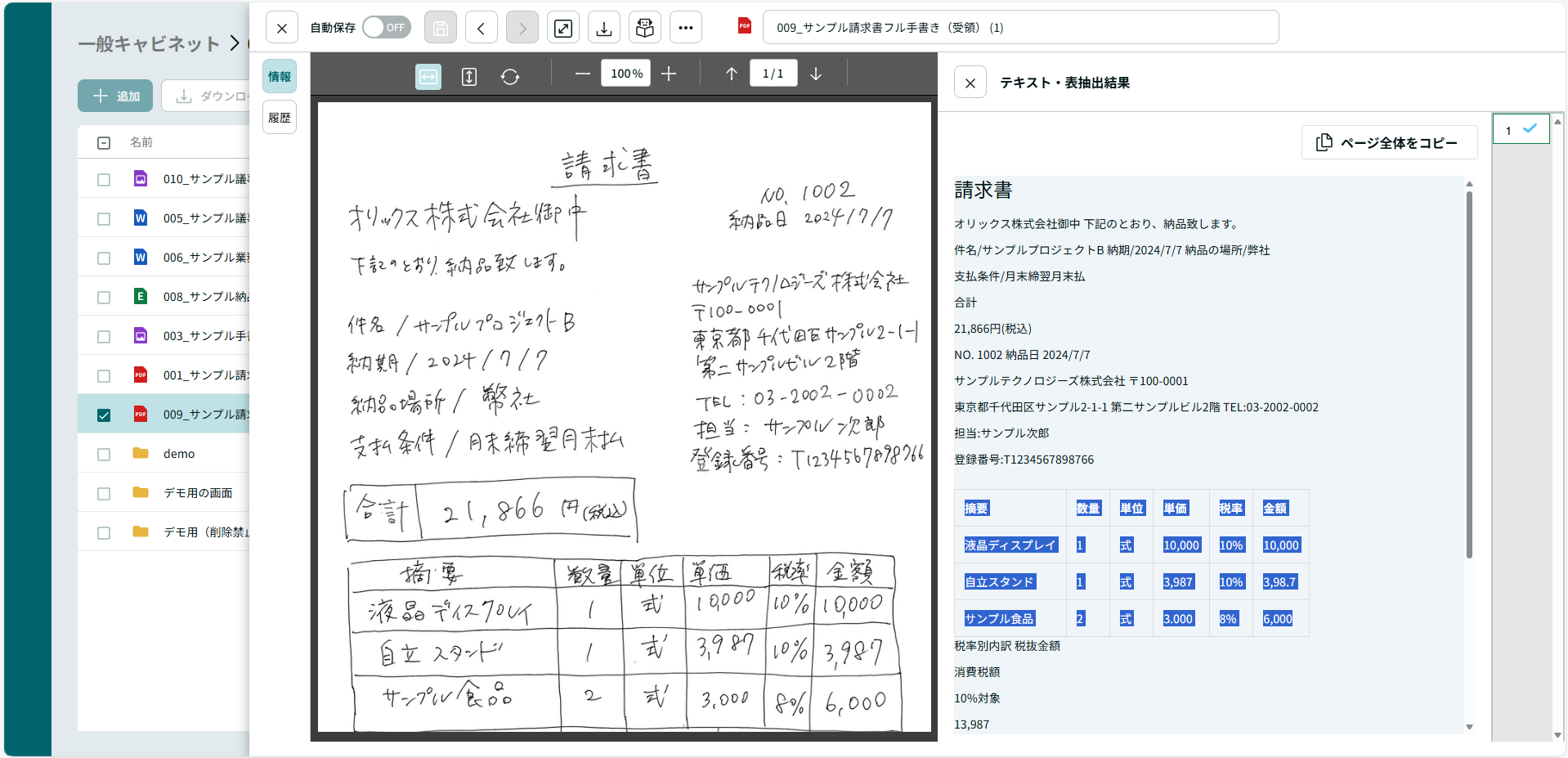Check the box for 010_サンプル row
1568x758 pixels.
(104, 179)
